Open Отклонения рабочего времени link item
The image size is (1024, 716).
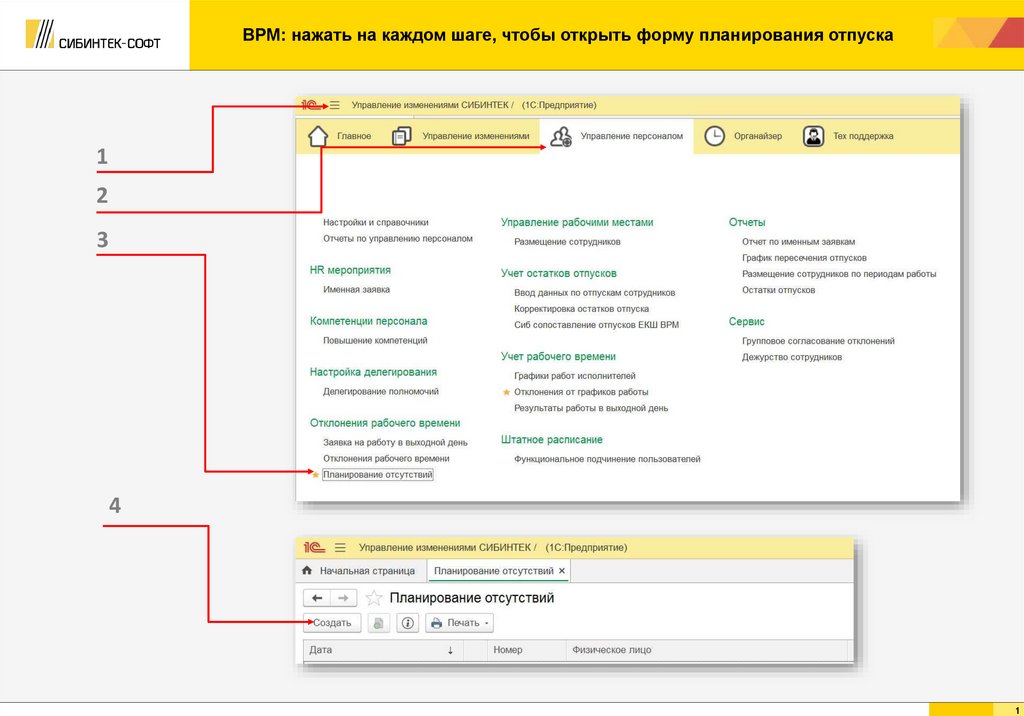coord(386,459)
